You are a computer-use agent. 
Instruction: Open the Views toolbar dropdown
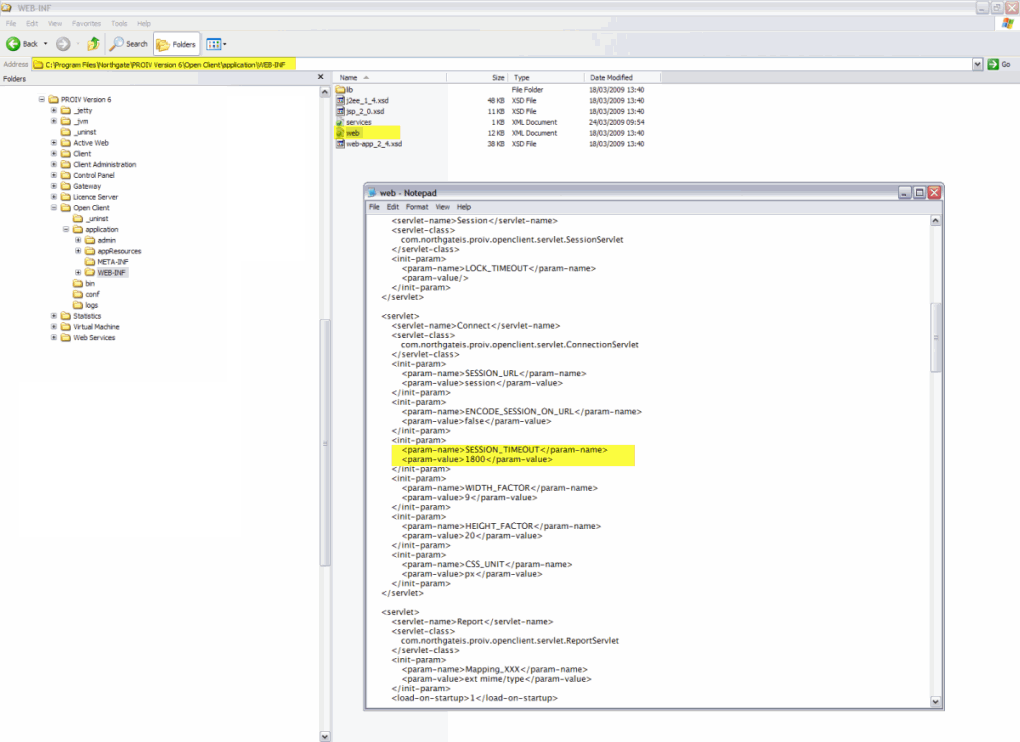coord(216,44)
